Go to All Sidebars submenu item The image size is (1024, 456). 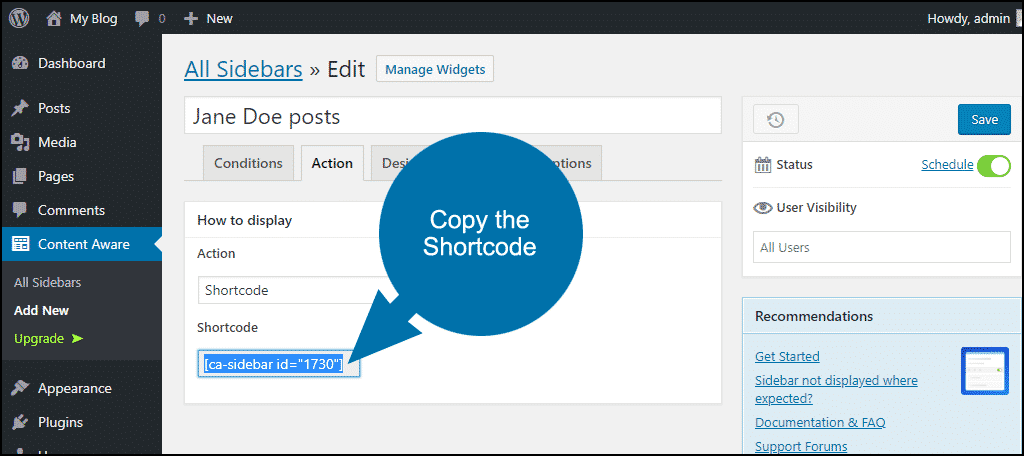(48, 283)
